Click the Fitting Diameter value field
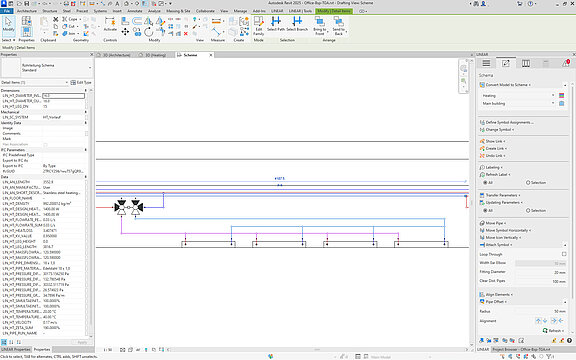576x360 pixels. coord(541,272)
